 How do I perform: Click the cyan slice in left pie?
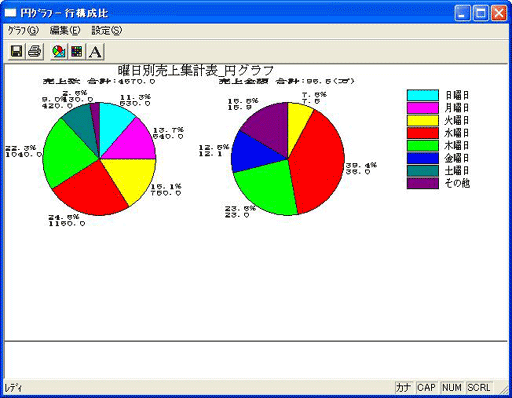click(113, 125)
